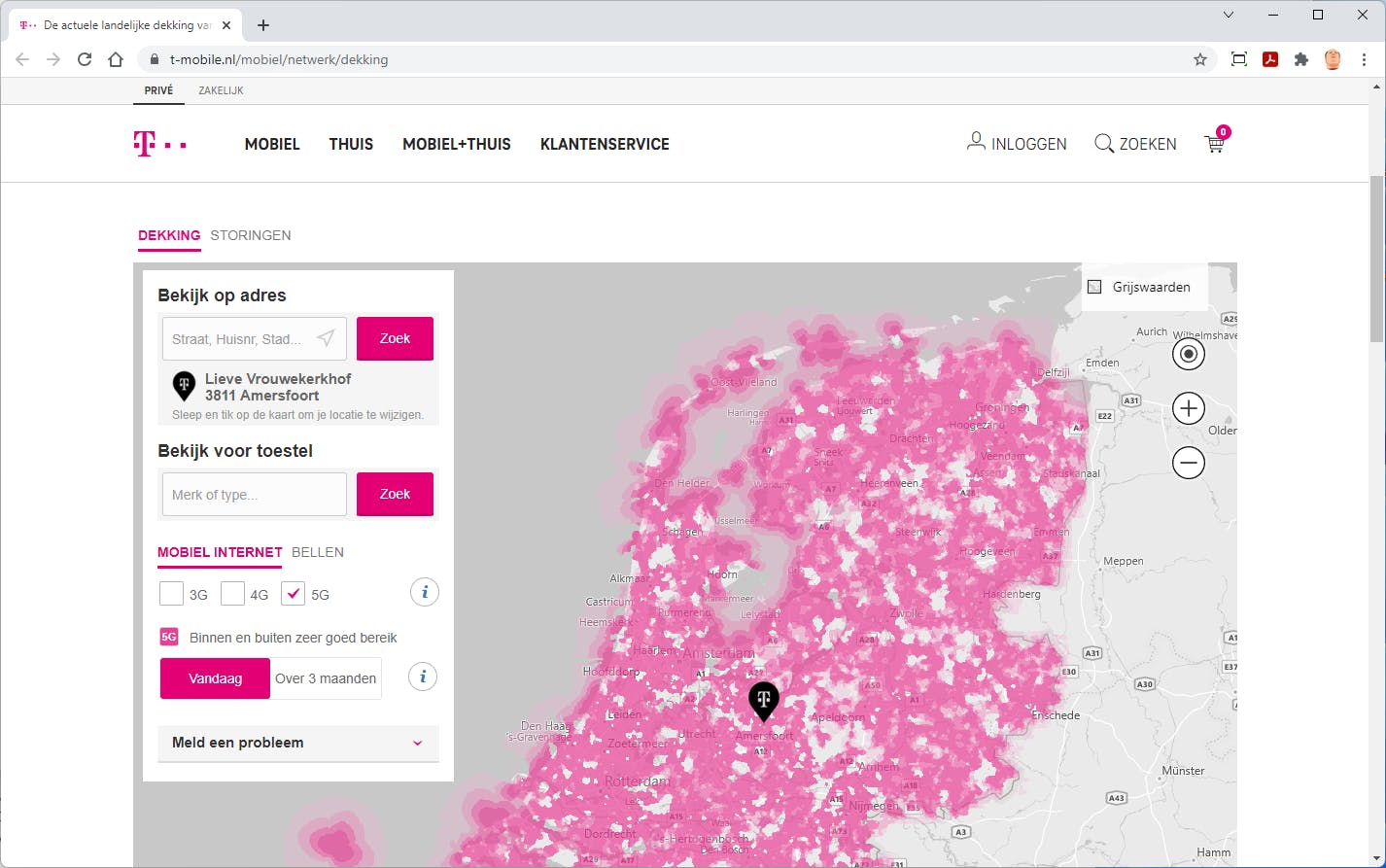Open the KLANTENSERVICE navigation menu

pos(605,144)
